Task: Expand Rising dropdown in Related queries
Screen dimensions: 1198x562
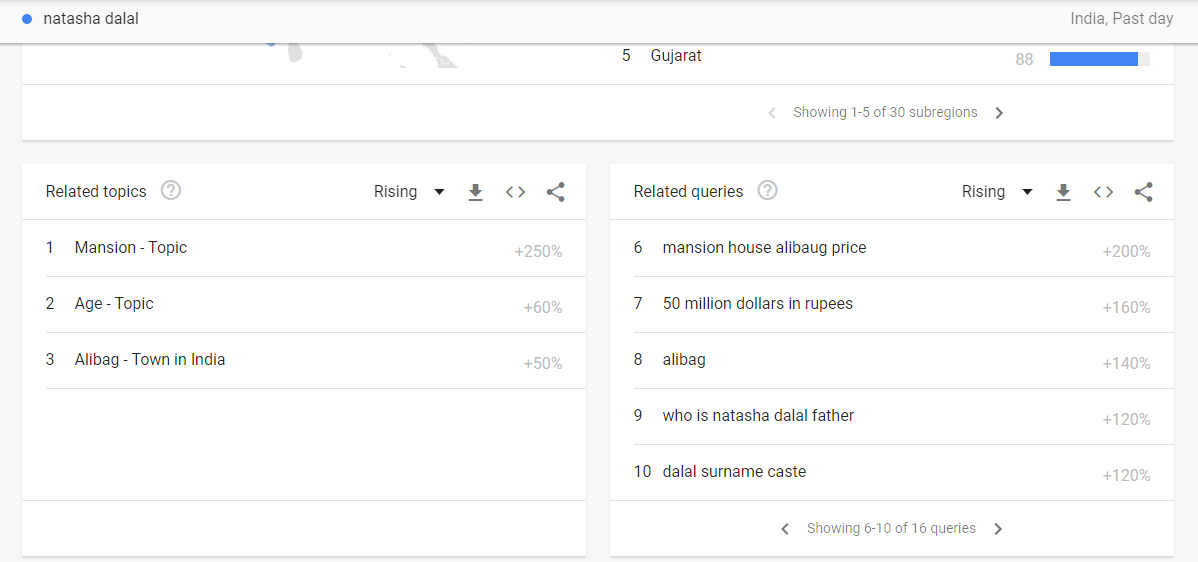Action: point(997,192)
